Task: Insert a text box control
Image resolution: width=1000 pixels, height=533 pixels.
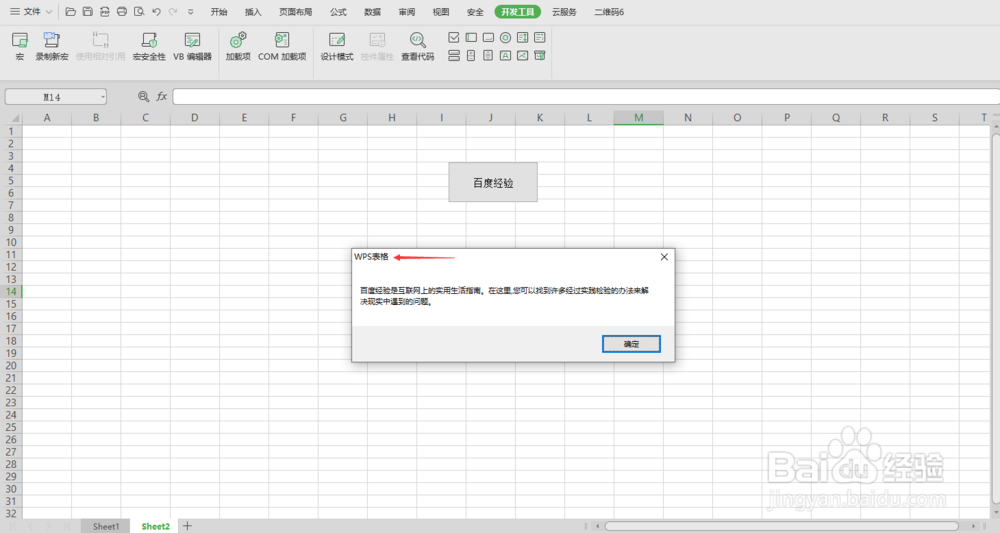Action: (x=471, y=38)
